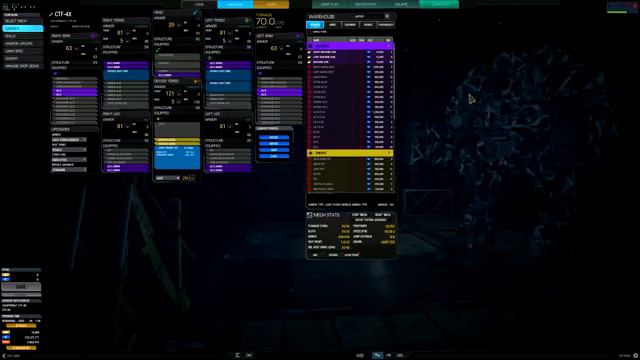Switch to the Home tab
Viewport: 640px width, 360px height.
coord(199,4)
